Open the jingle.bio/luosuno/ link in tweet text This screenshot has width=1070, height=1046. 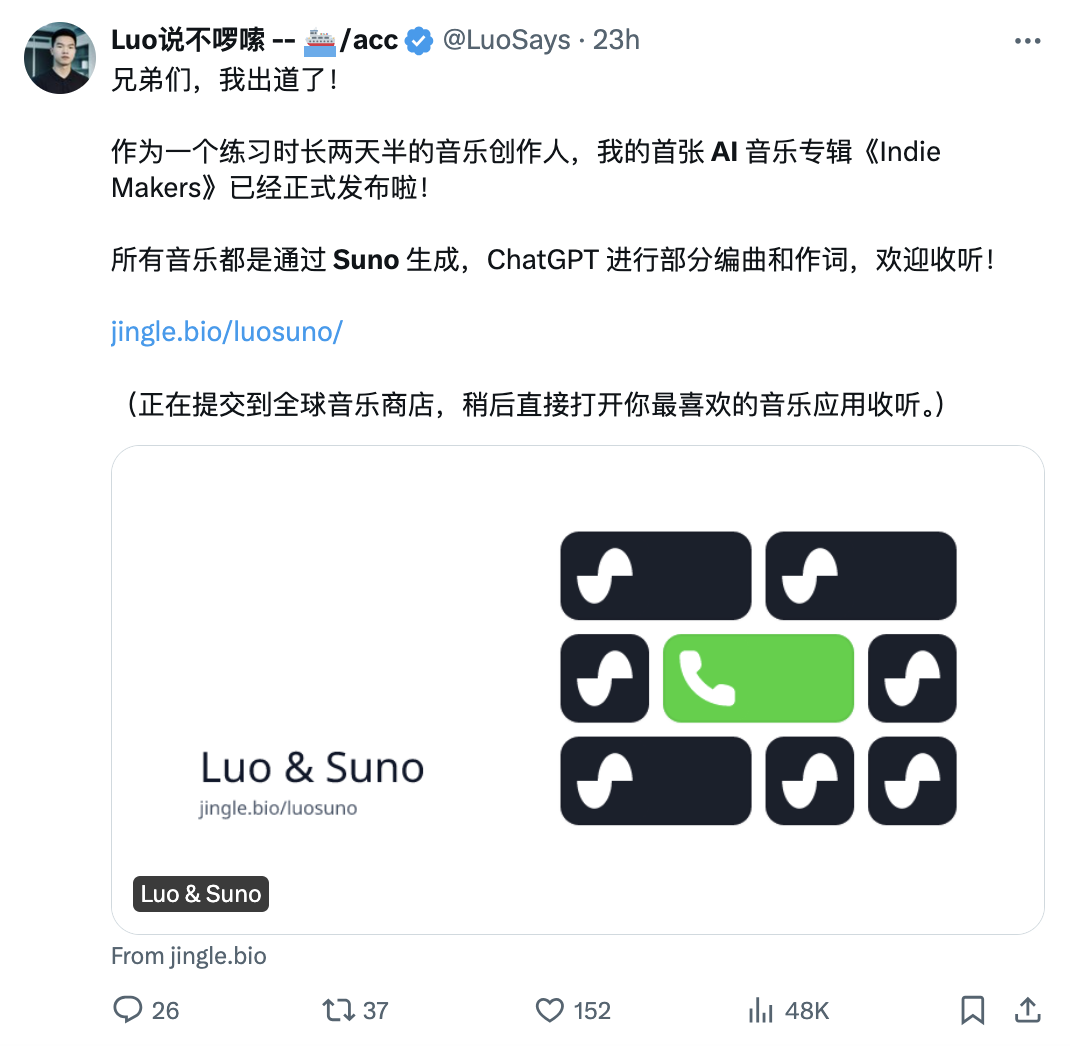tap(227, 332)
